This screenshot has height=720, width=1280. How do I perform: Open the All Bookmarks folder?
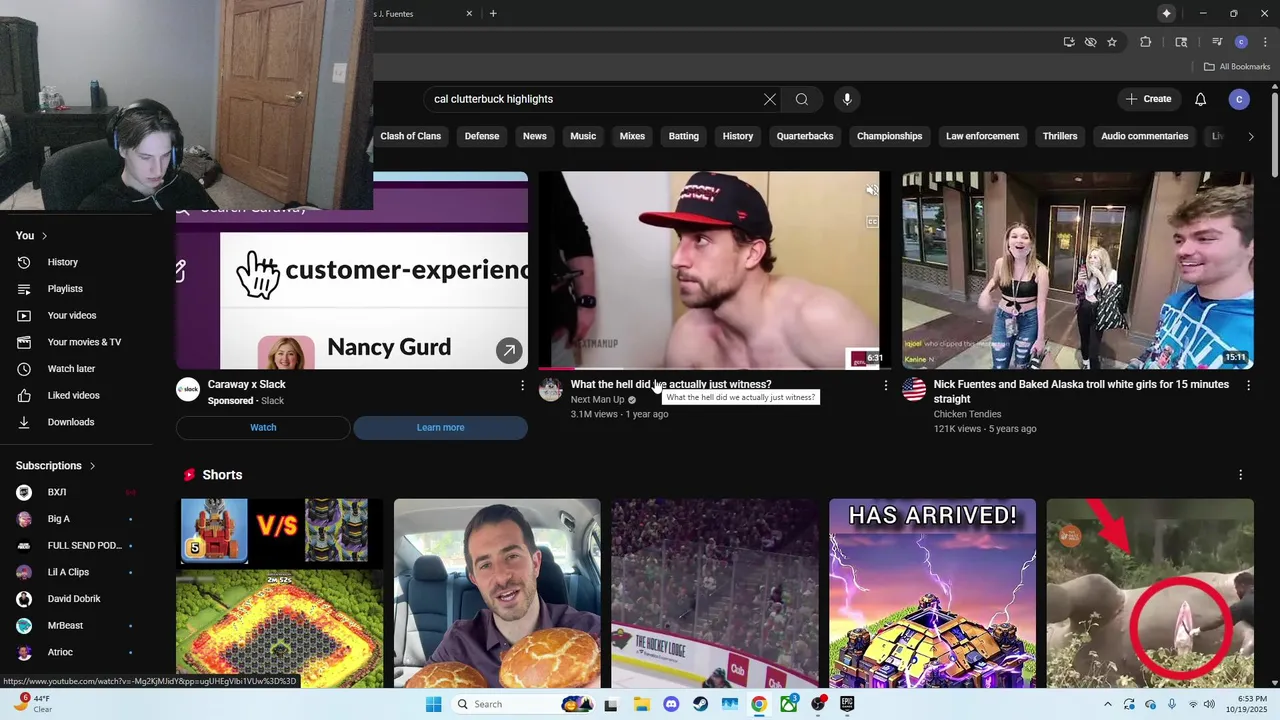(x=1236, y=67)
